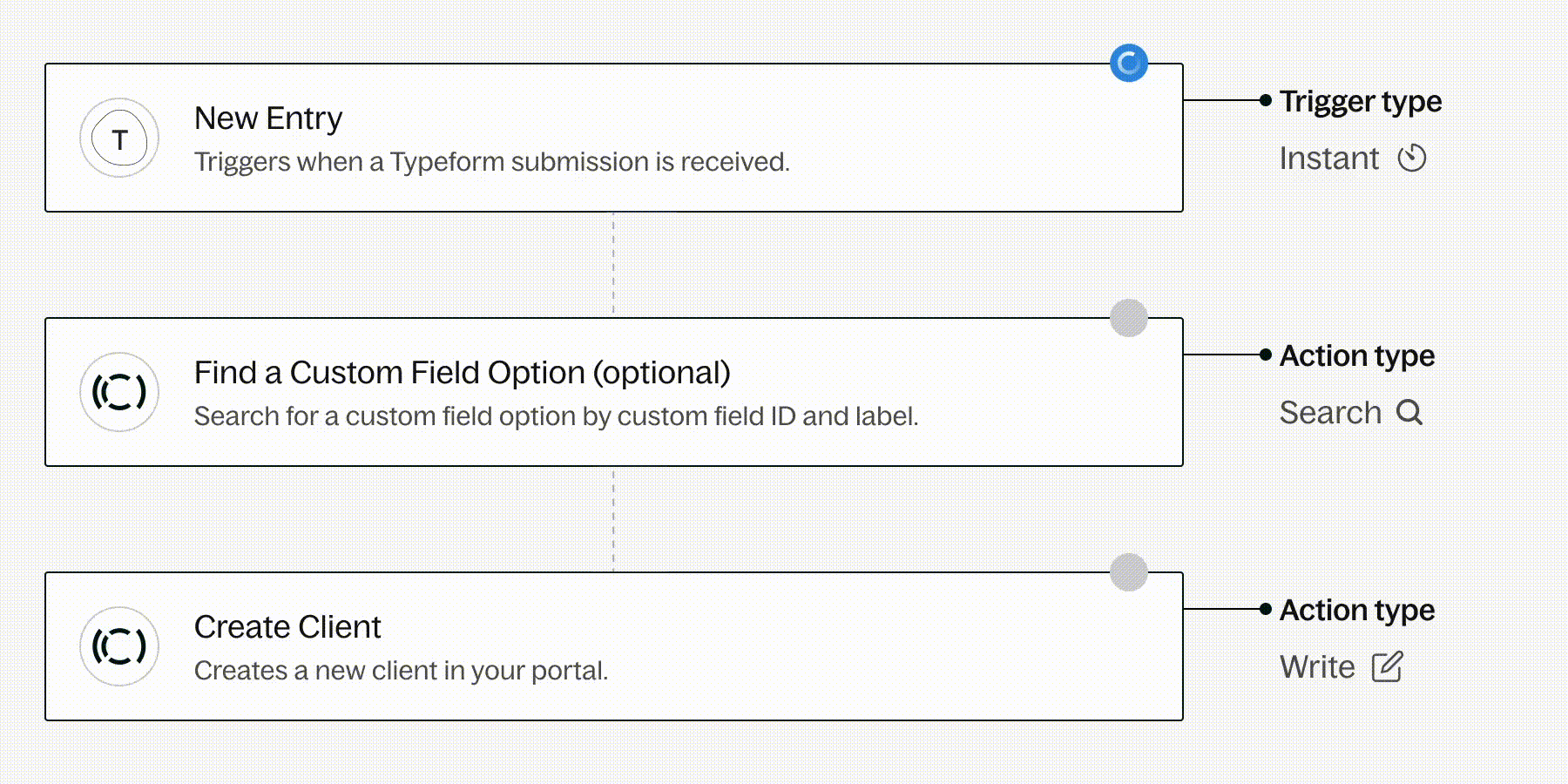Open the New Entry trigger title

point(268,118)
